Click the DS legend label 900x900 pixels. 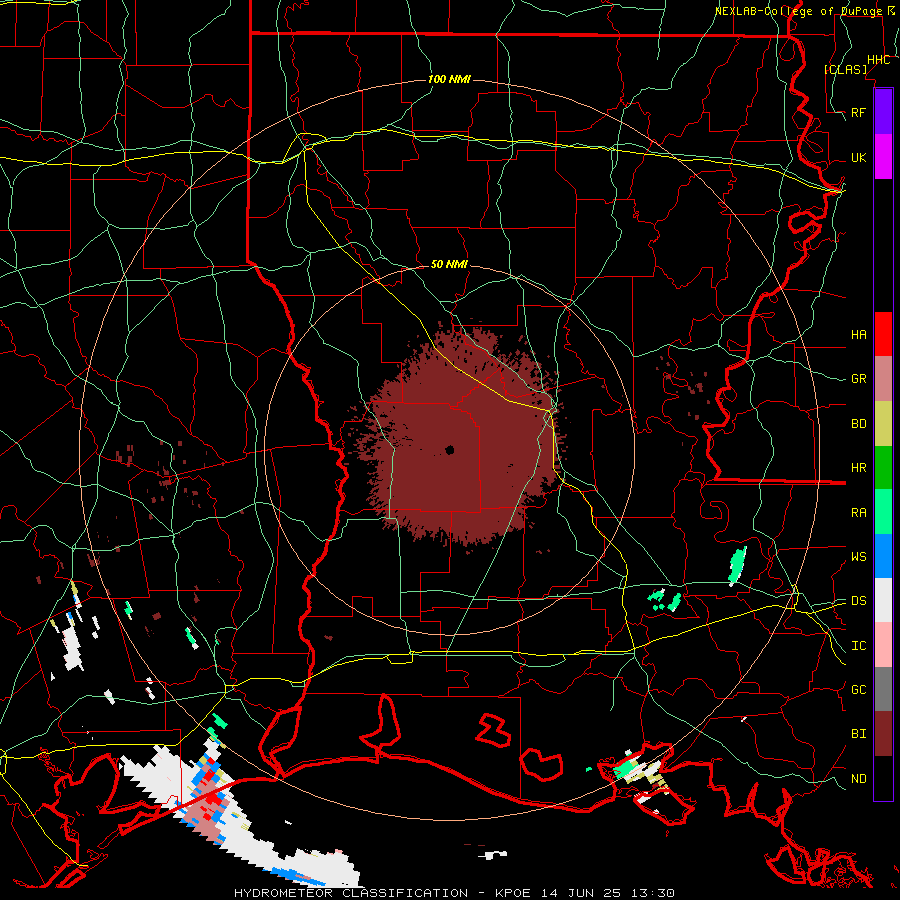coord(858,601)
